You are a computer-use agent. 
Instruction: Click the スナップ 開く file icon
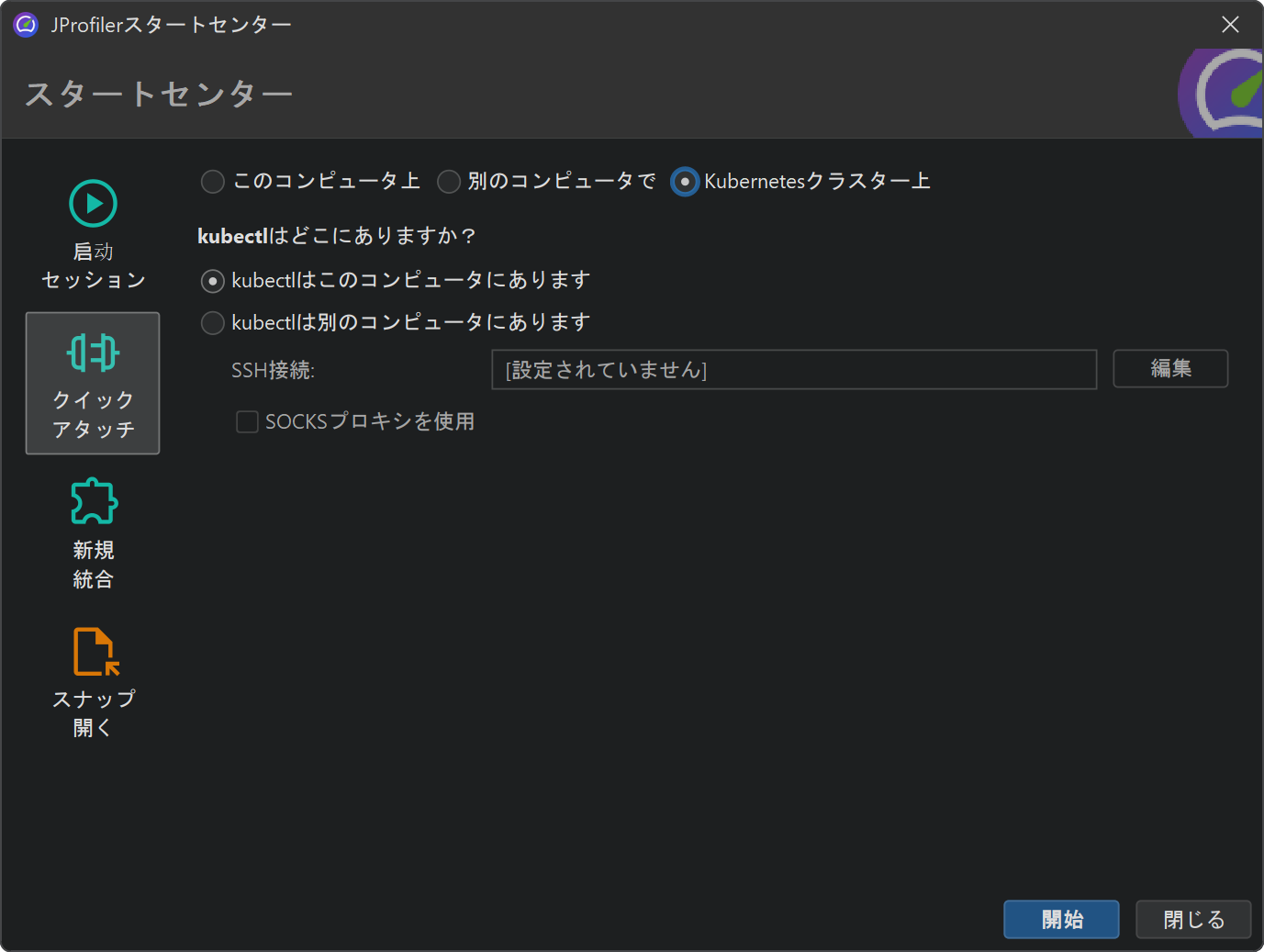point(95,651)
